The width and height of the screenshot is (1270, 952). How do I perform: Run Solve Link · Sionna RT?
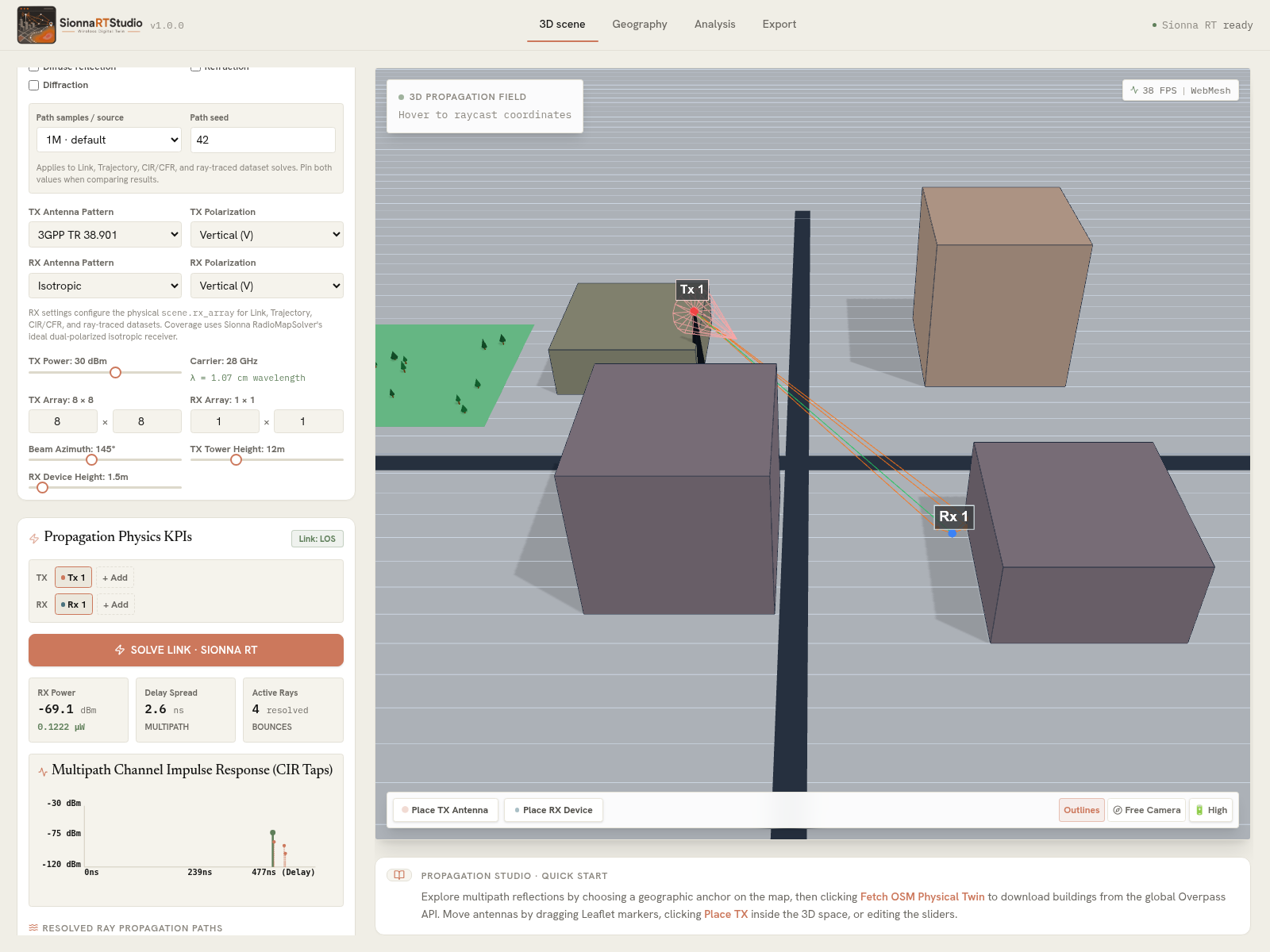click(186, 650)
